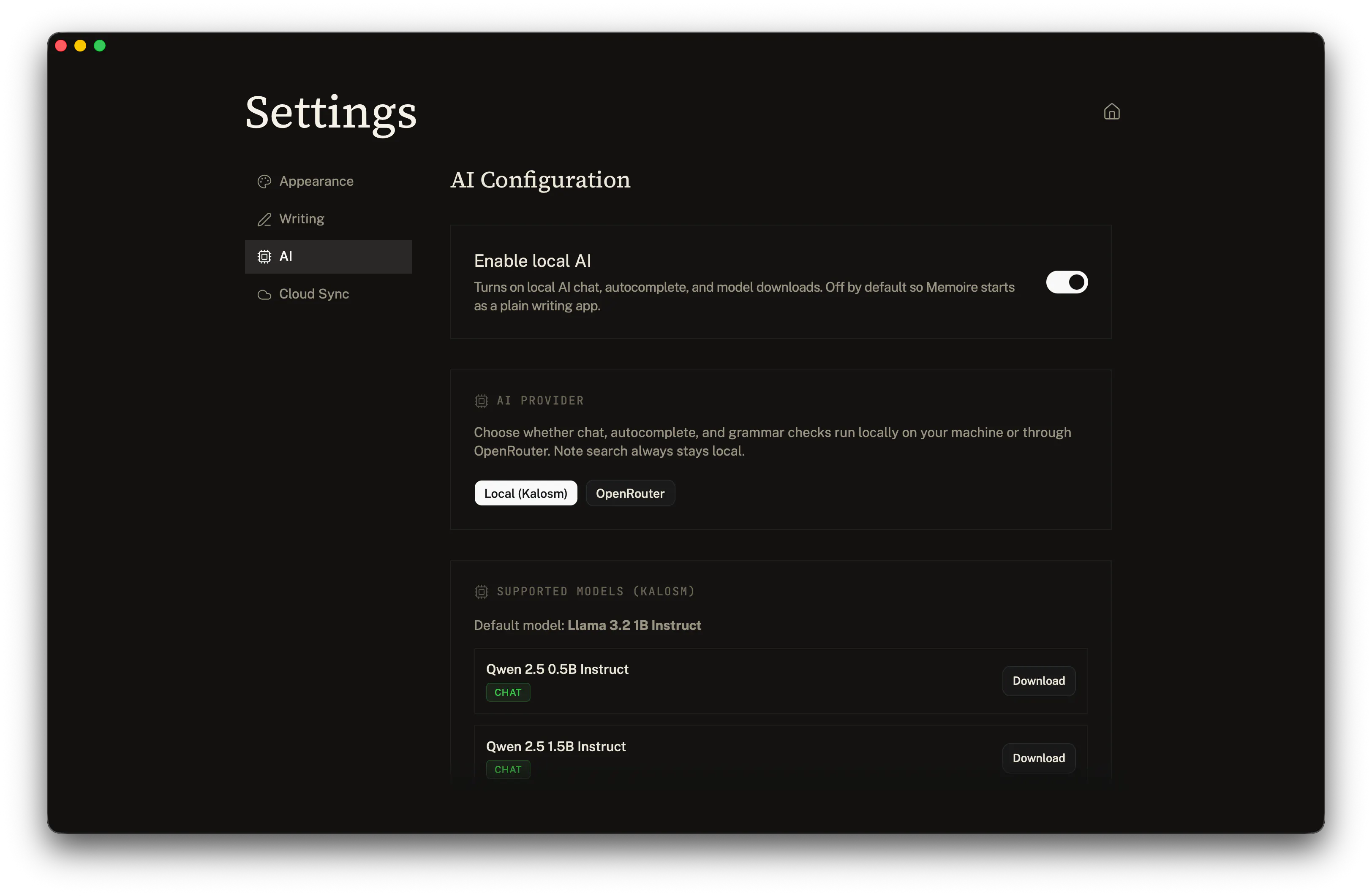The width and height of the screenshot is (1372, 896).
Task: Click the chip icon beside SUPPORTED MODELS
Action: [x=482, y=591]
